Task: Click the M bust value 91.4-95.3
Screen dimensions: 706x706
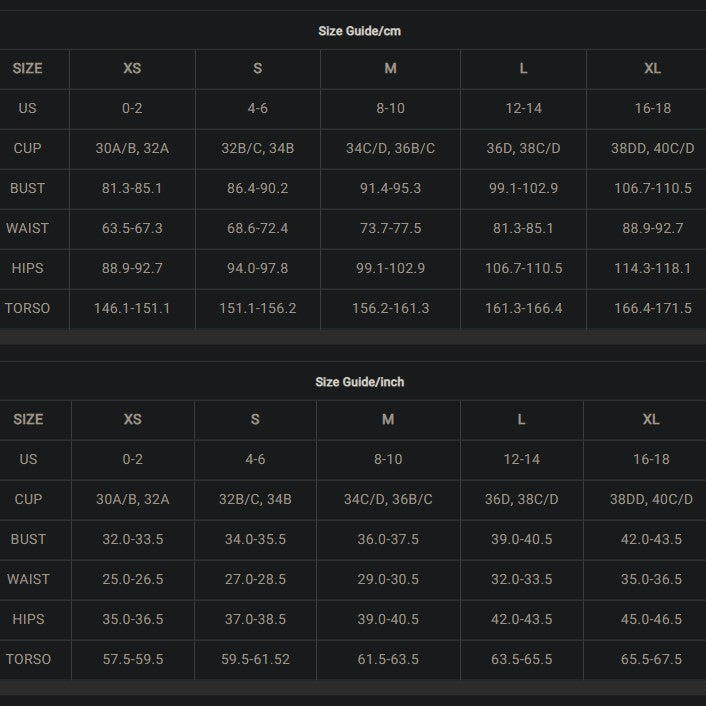Action: tap(390, 188)
